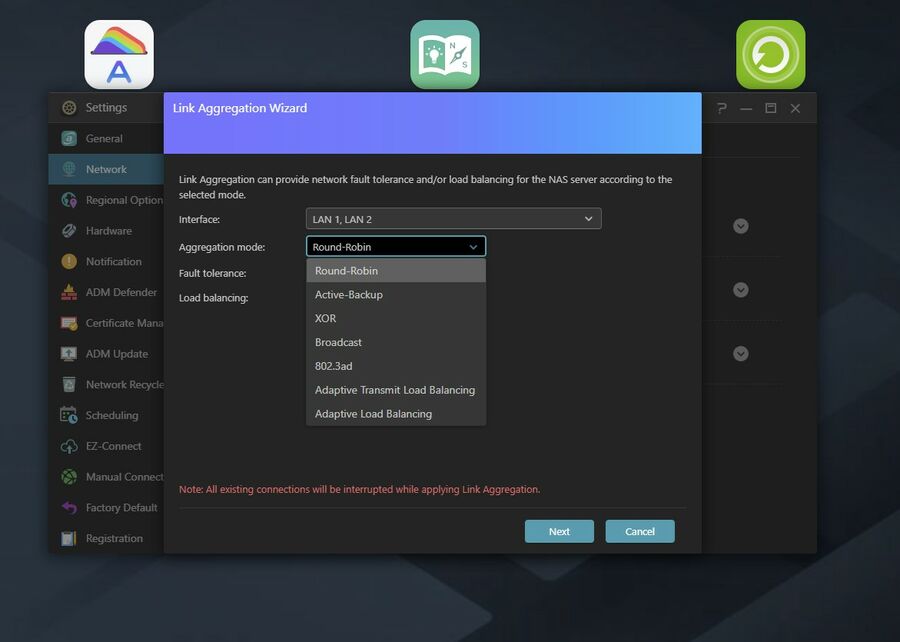Viewport: 900px width, 642px height.
Task: Open the rainbow cloud app on desktop
Action: [x=119, y=55]
